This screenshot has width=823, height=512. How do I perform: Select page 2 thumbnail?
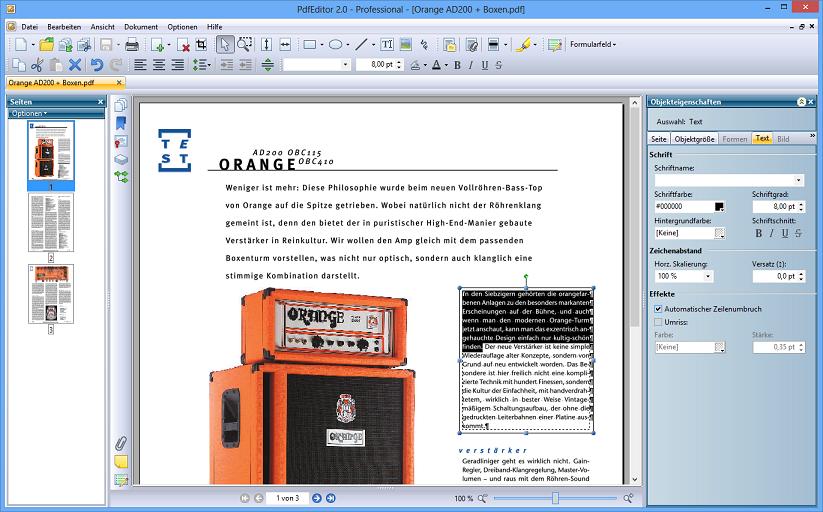click(x=50, y=223)
